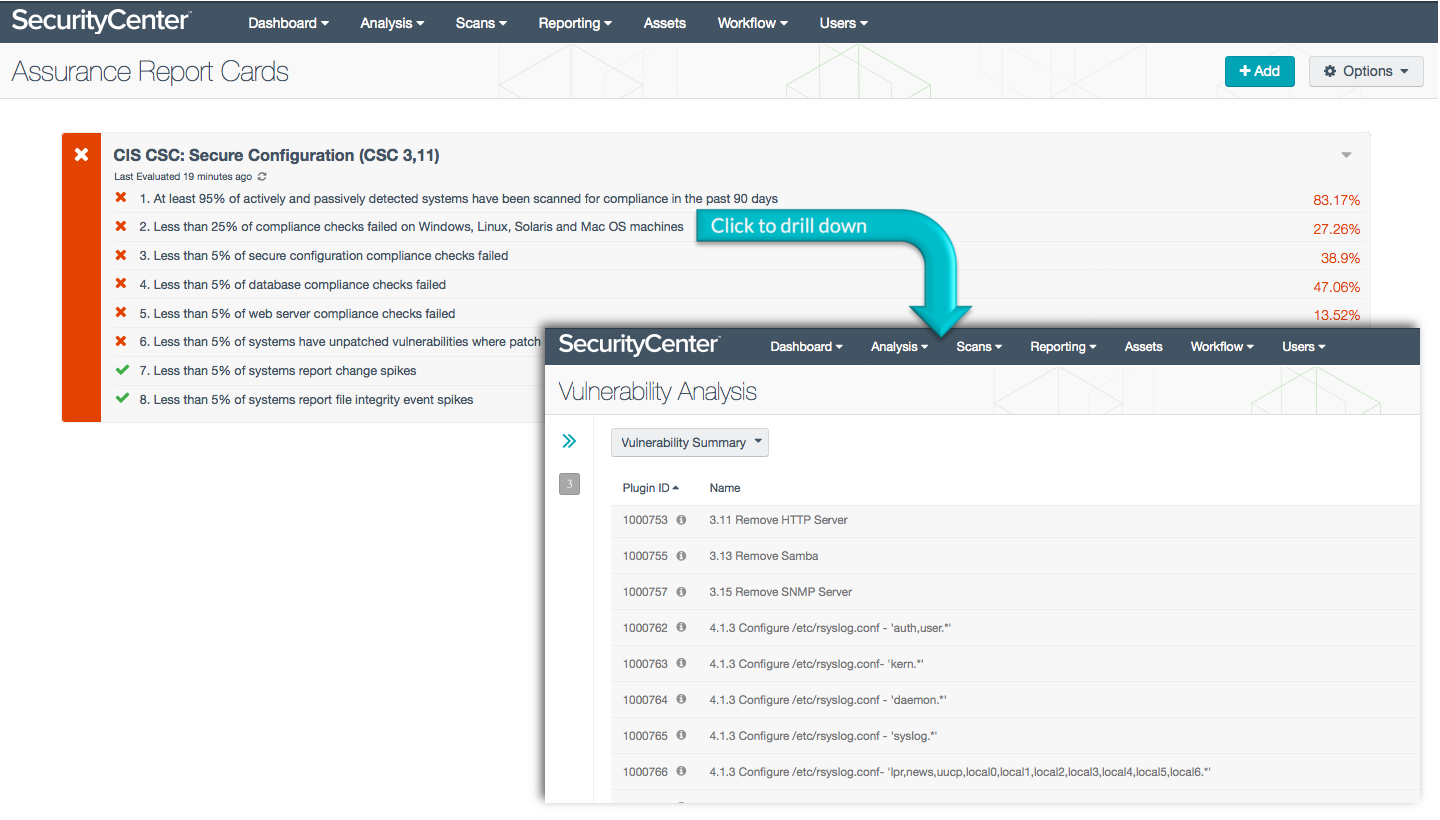Open the Vulnerability Summary dropdown
Image resolution: width=1440 pixels, height=820 pixels.
click(690, 442)
